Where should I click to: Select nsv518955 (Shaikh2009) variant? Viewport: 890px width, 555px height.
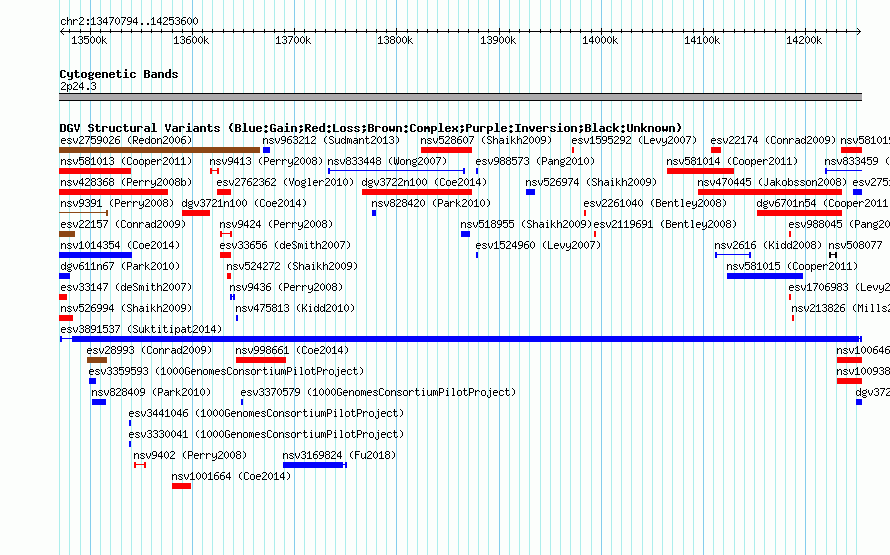(526, 224)
